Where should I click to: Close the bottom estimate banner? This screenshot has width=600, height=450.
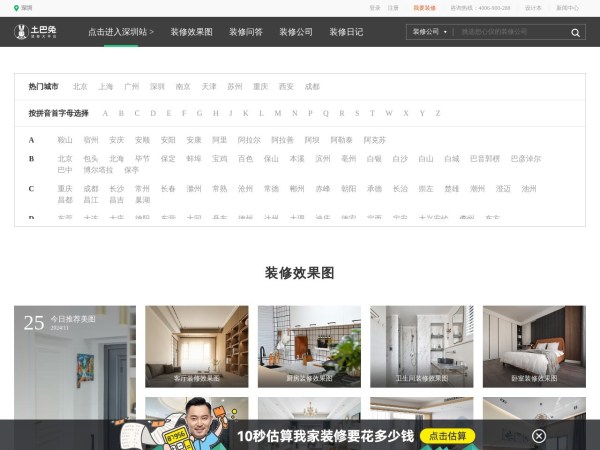coord(539,436)
